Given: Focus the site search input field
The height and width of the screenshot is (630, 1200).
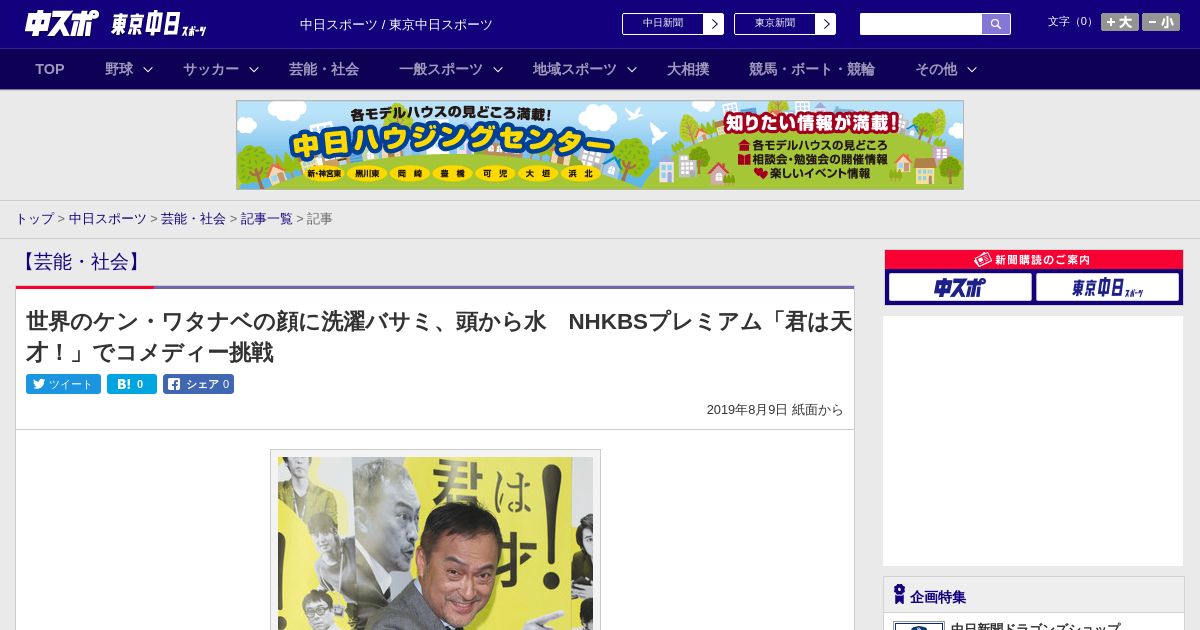Looking at the screenshot, I should [921, 24].
